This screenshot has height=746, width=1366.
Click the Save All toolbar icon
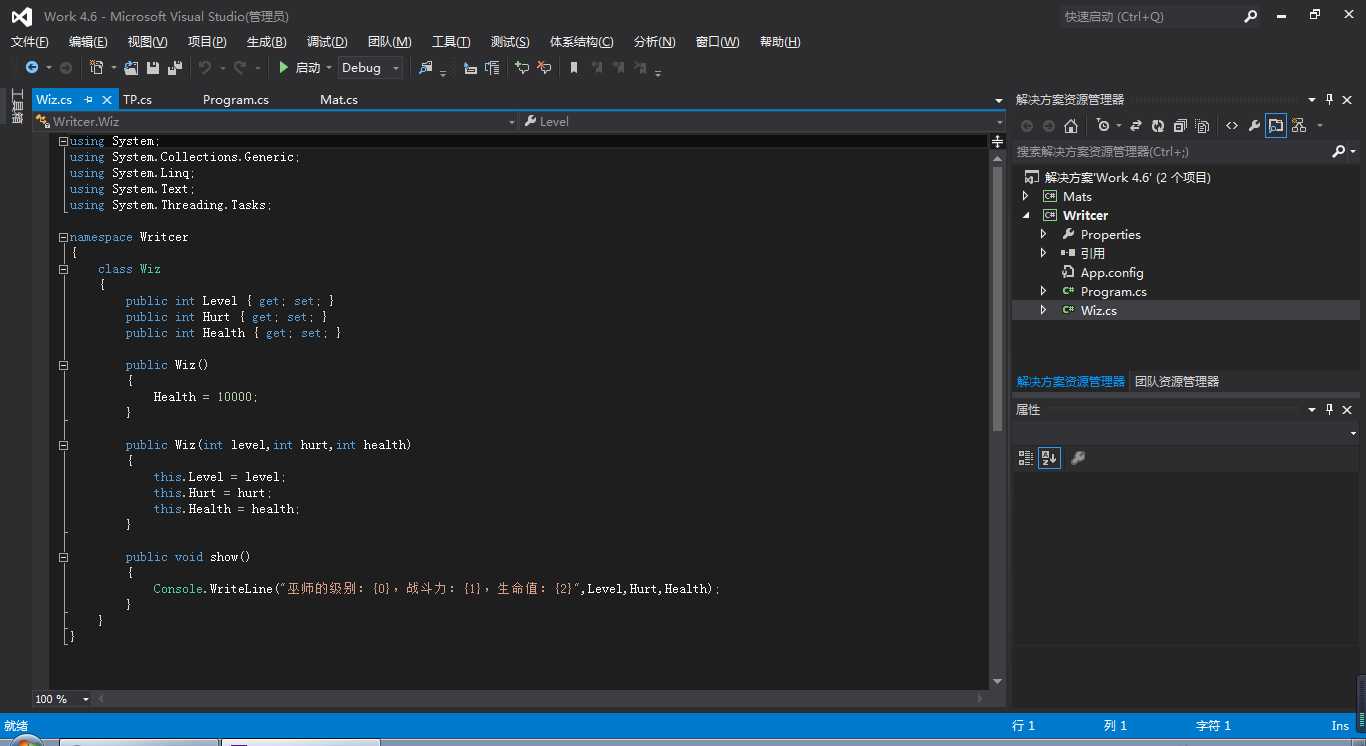click(x=175, y=68)
